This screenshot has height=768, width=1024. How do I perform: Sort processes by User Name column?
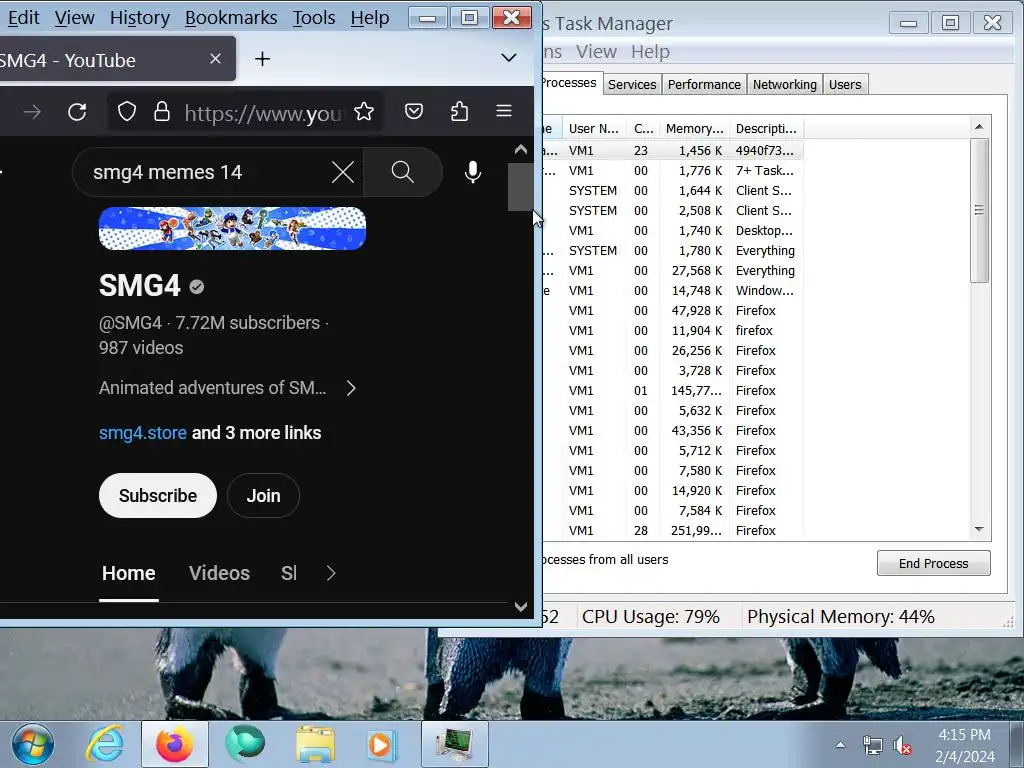[x=593, y=129]
